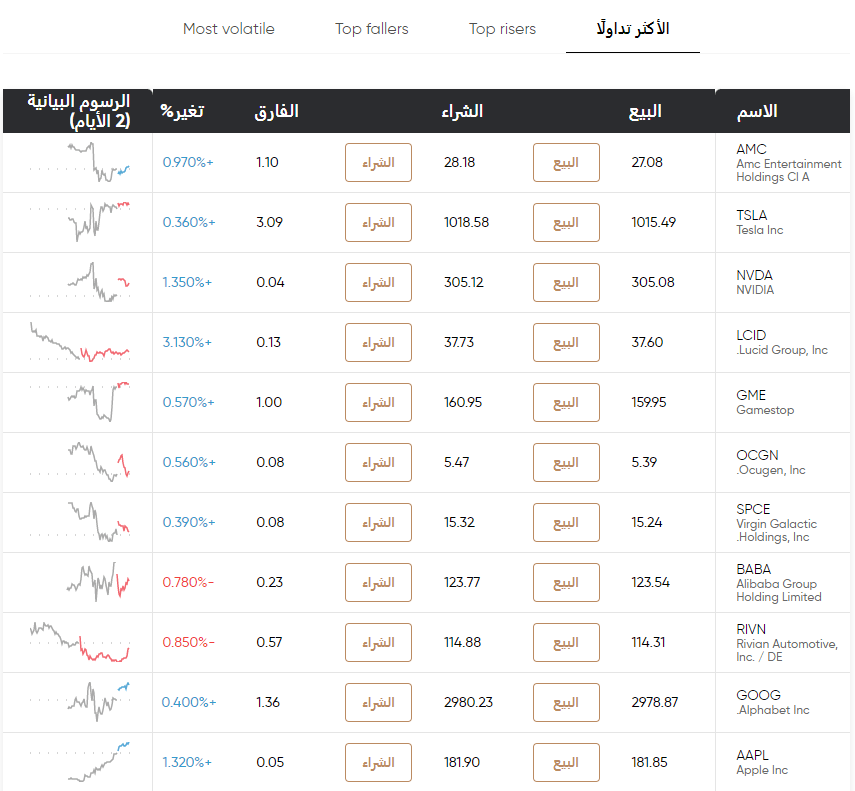Select the AAPL sparkline chart
Viewport: 855px width, 791px height.
pos(77,762)
